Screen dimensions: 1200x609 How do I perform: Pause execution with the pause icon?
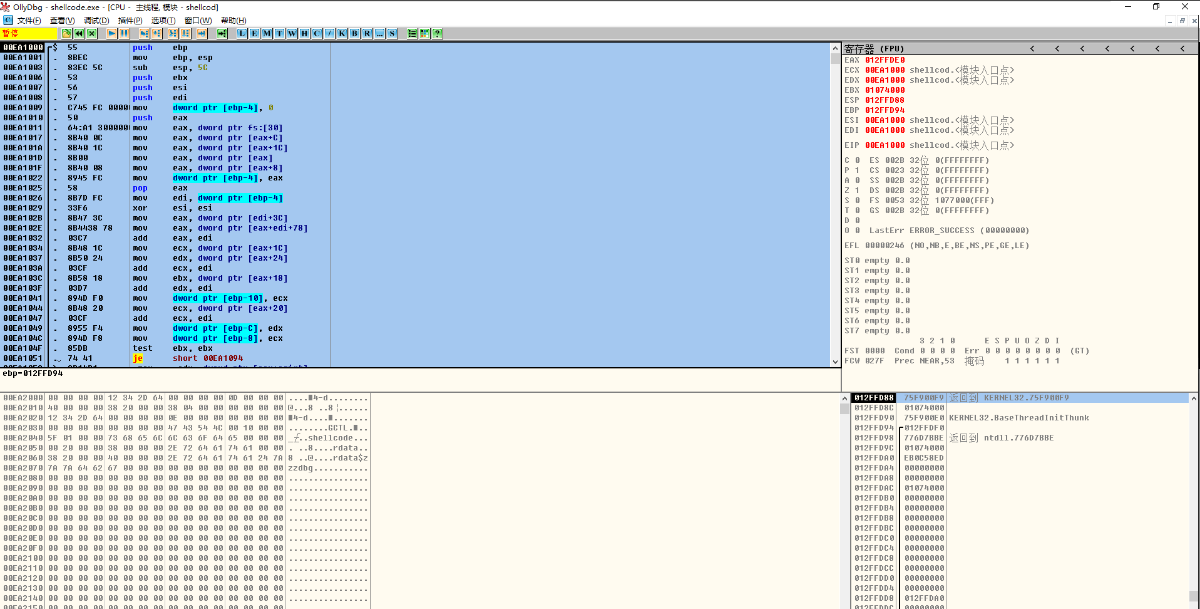tap(124, 33)
